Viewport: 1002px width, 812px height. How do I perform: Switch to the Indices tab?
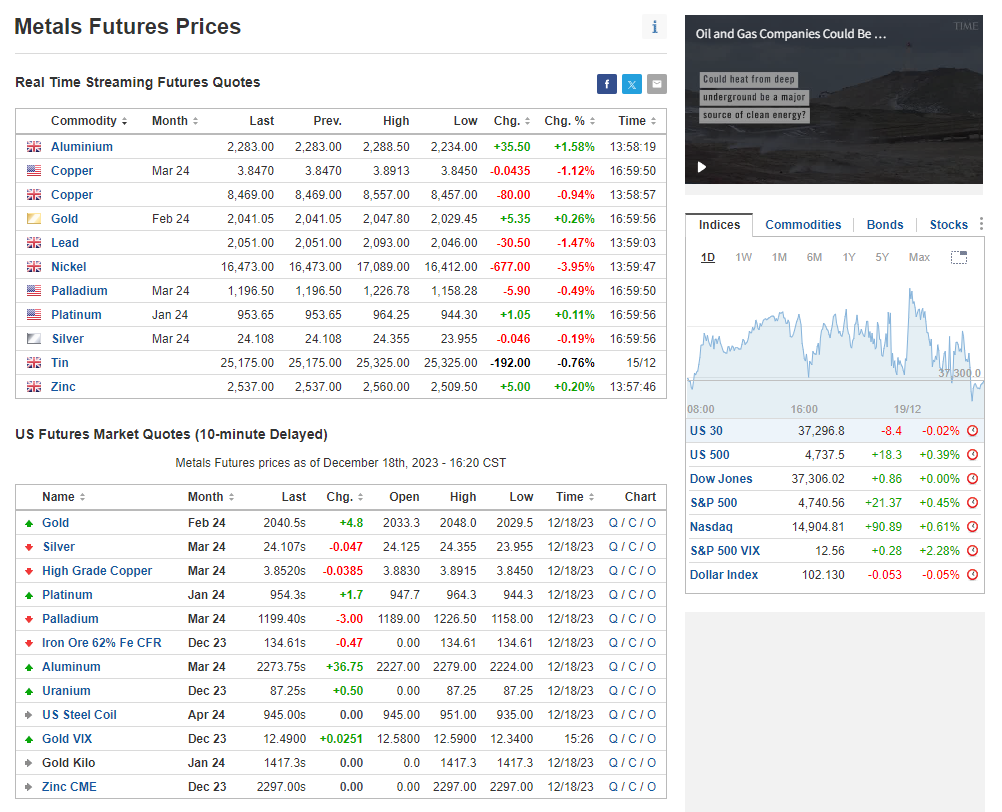pyautogui.click(x=719, y=225)
